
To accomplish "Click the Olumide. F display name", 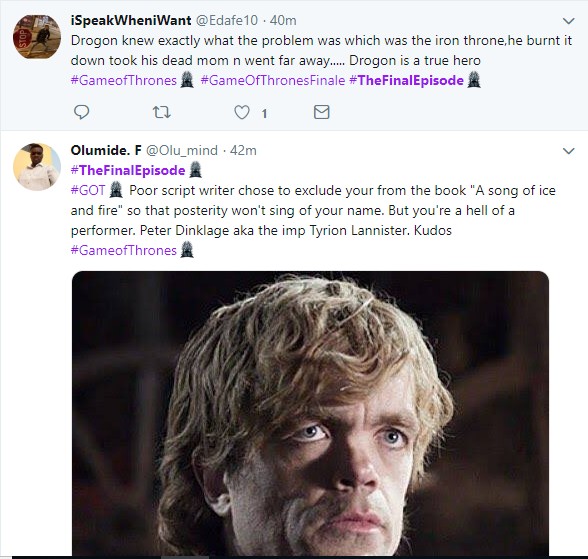I will 106,150.
